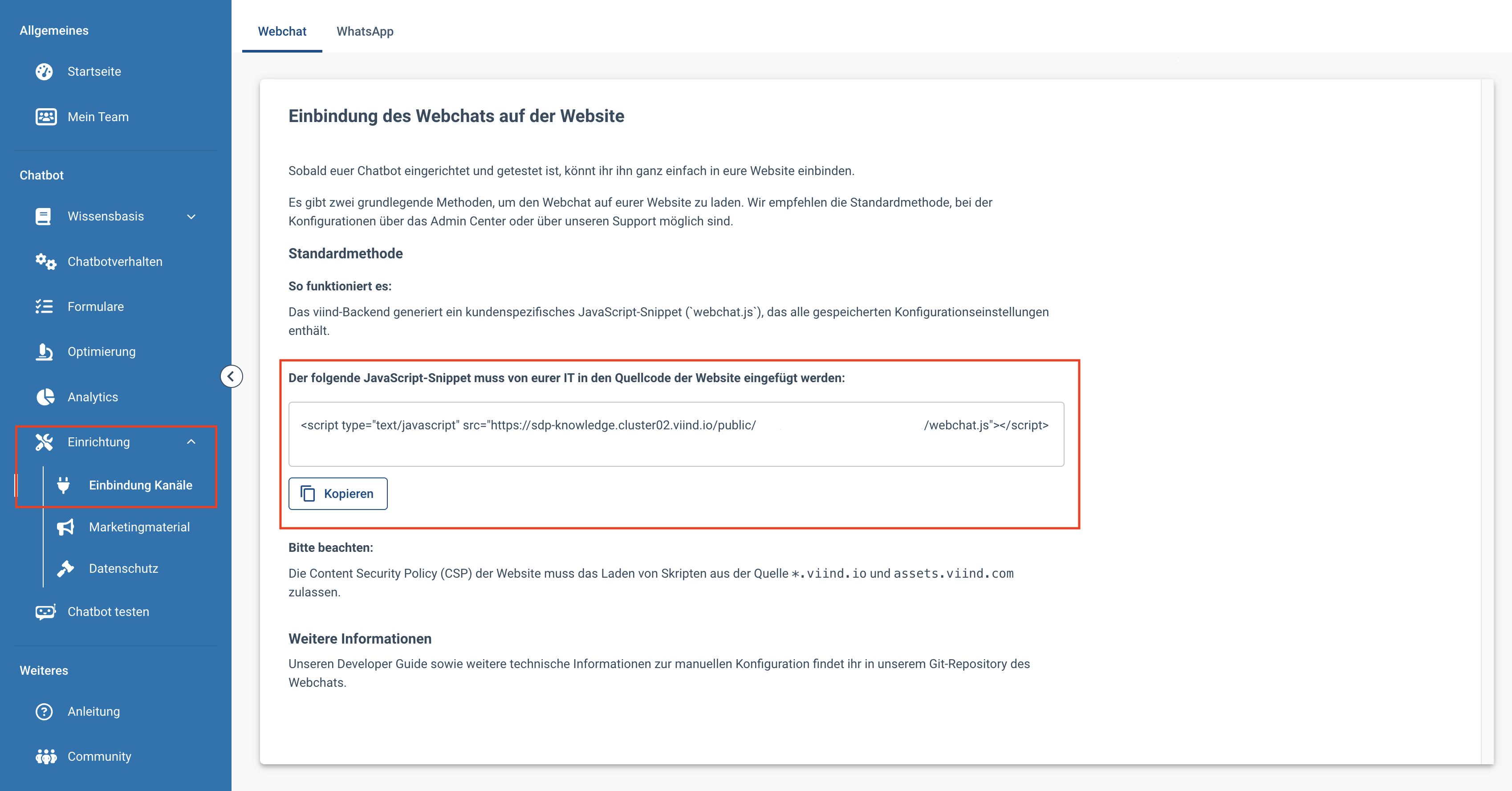Open the Startseite dashboard icon
The height and width of the screenshot is (791, 1512).
(x=44, y=72)
